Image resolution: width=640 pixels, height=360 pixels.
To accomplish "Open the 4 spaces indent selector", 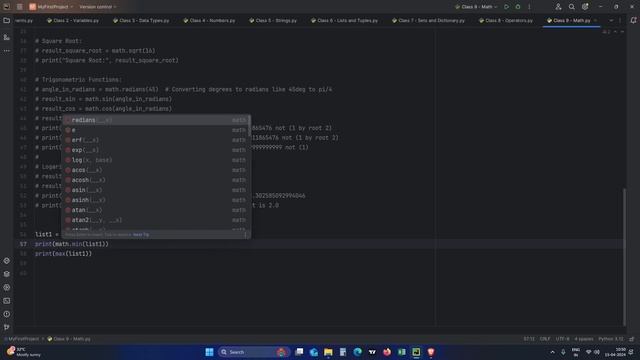I will (x=584, y=339).
